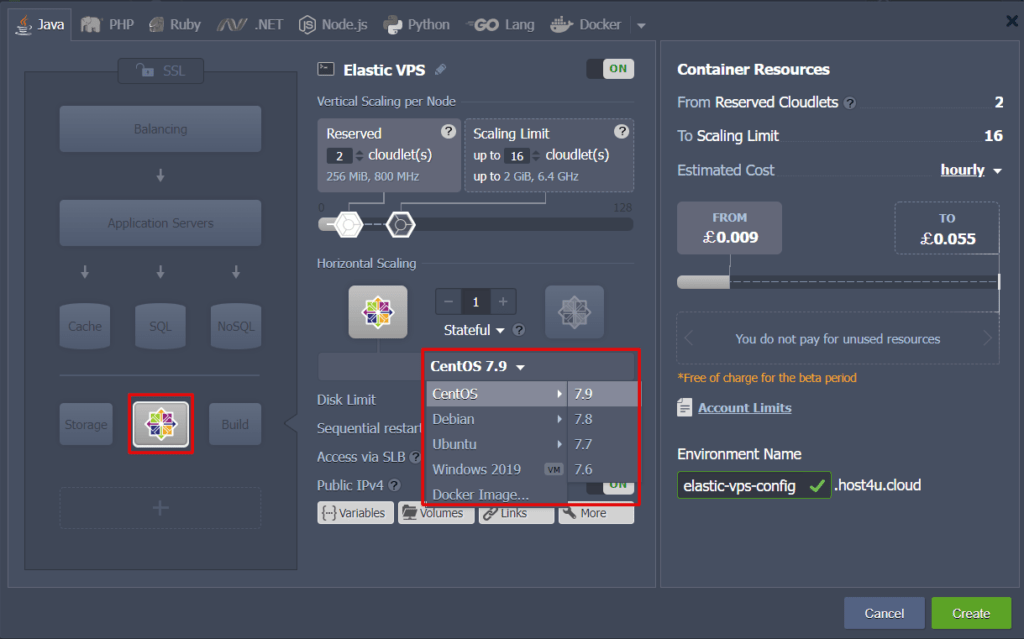Open the Account Limits link

coord(744,408)
